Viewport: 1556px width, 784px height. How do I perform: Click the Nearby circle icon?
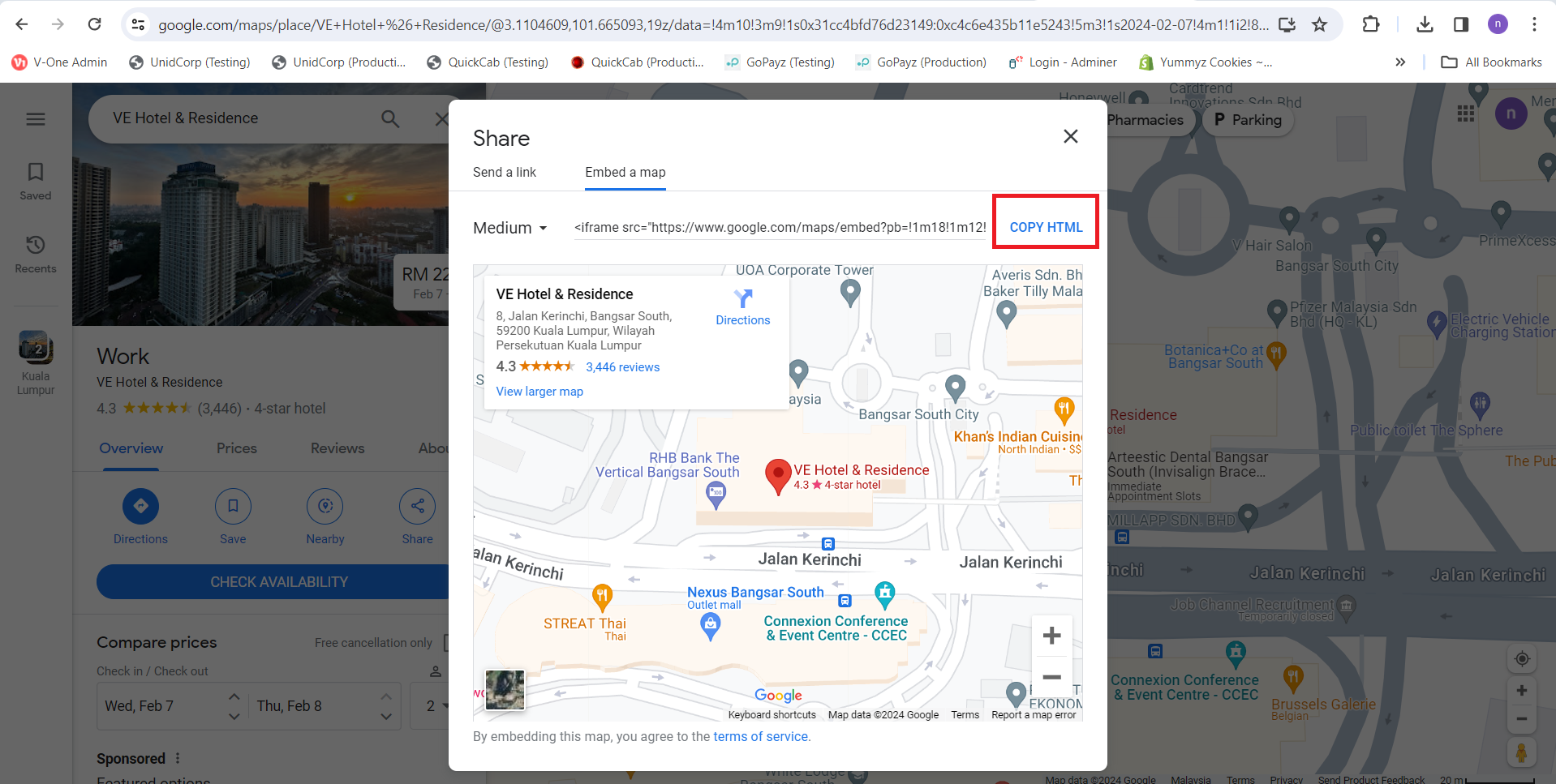(x=325, y=506)
